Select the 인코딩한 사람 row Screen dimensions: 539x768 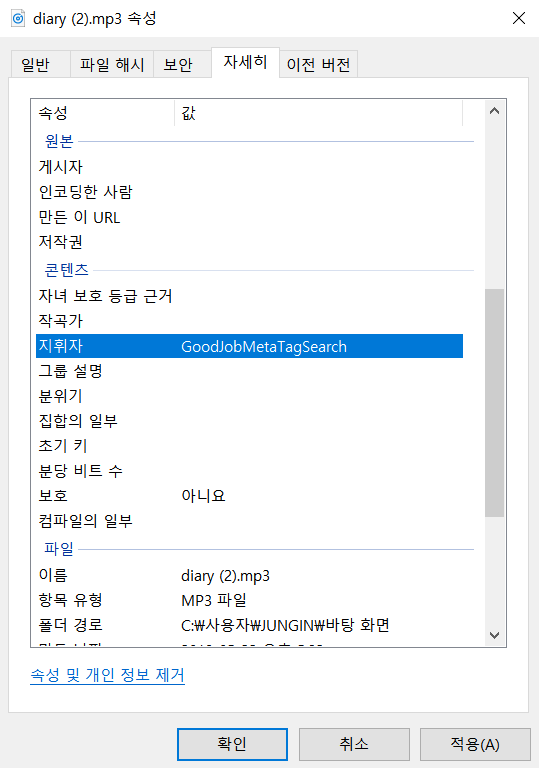coord(249,192)
